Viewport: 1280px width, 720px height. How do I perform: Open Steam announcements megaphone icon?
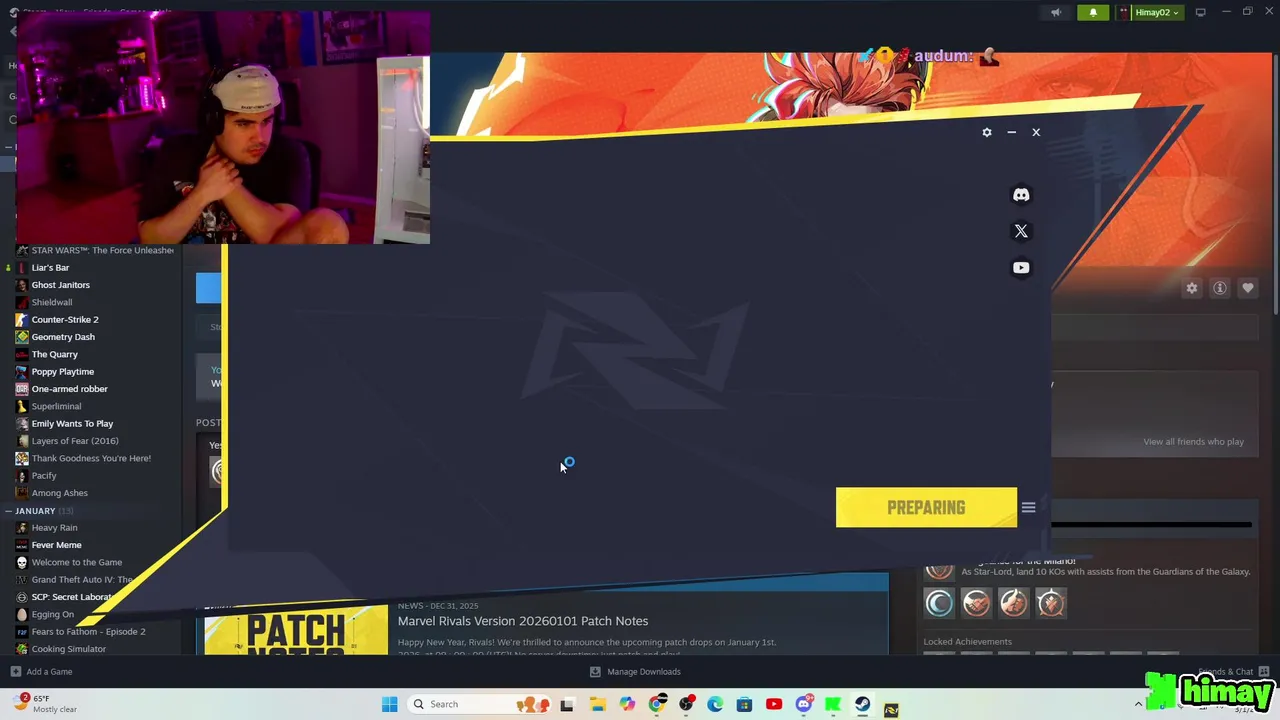[1055, 12]
